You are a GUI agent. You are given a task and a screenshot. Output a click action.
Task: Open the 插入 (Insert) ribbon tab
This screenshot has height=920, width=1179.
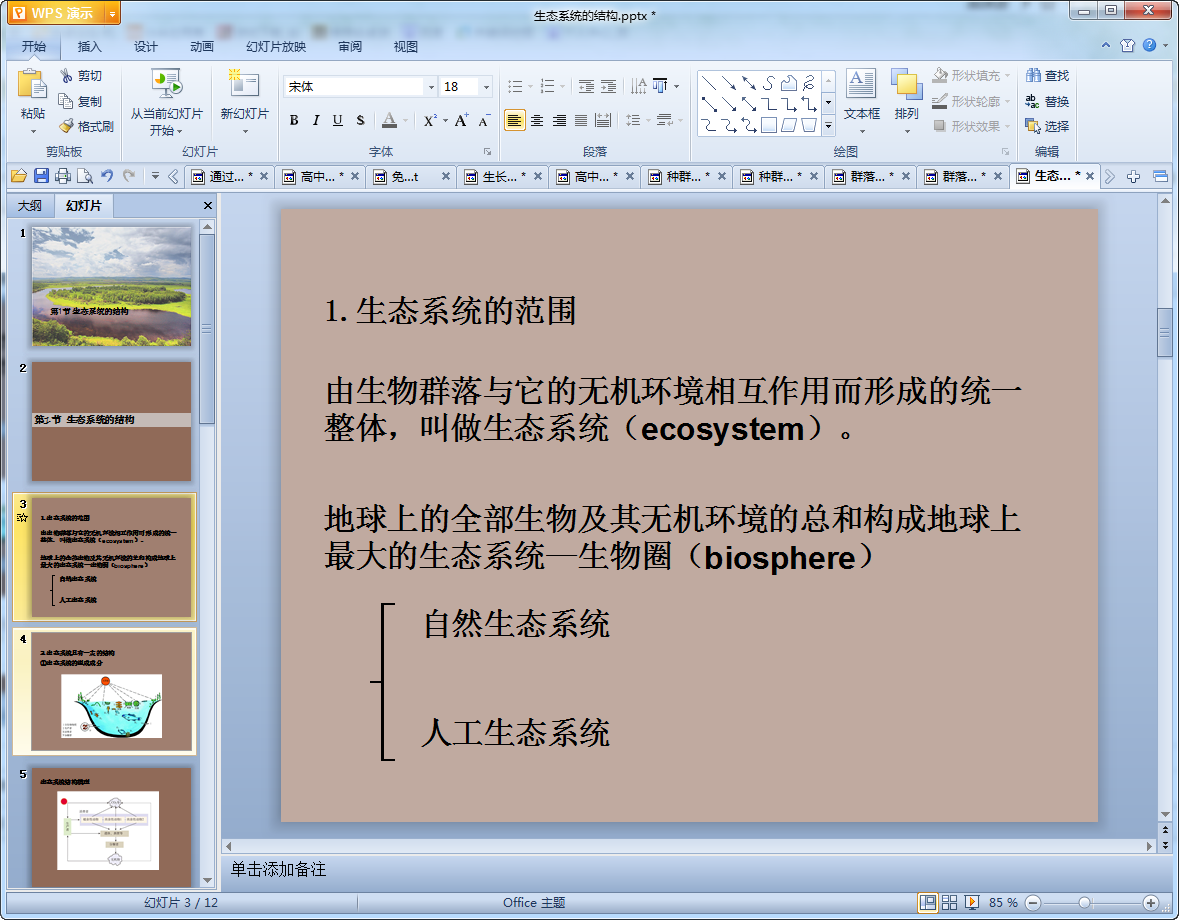click(89, 47)
